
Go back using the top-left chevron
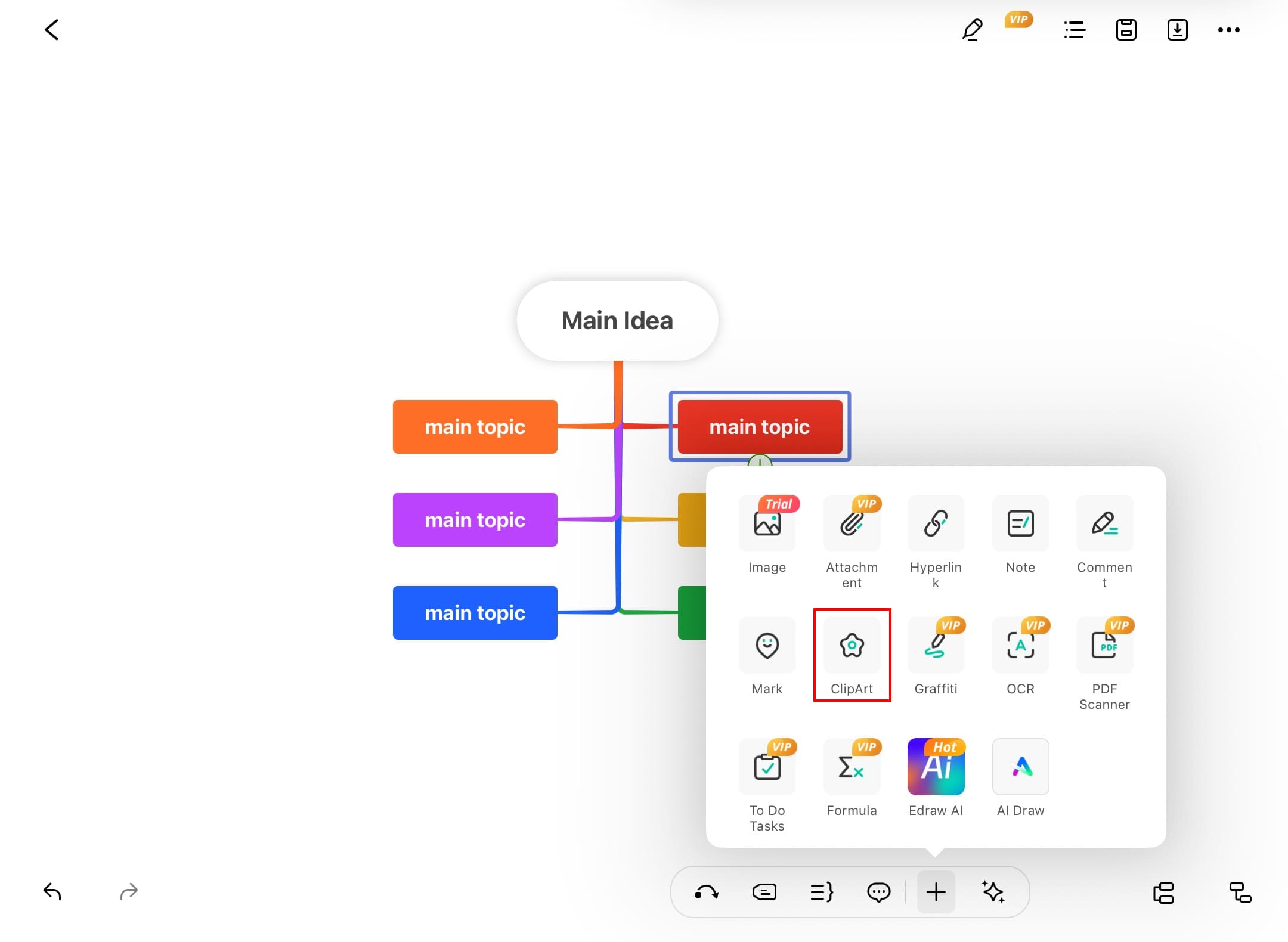(52, 30)
